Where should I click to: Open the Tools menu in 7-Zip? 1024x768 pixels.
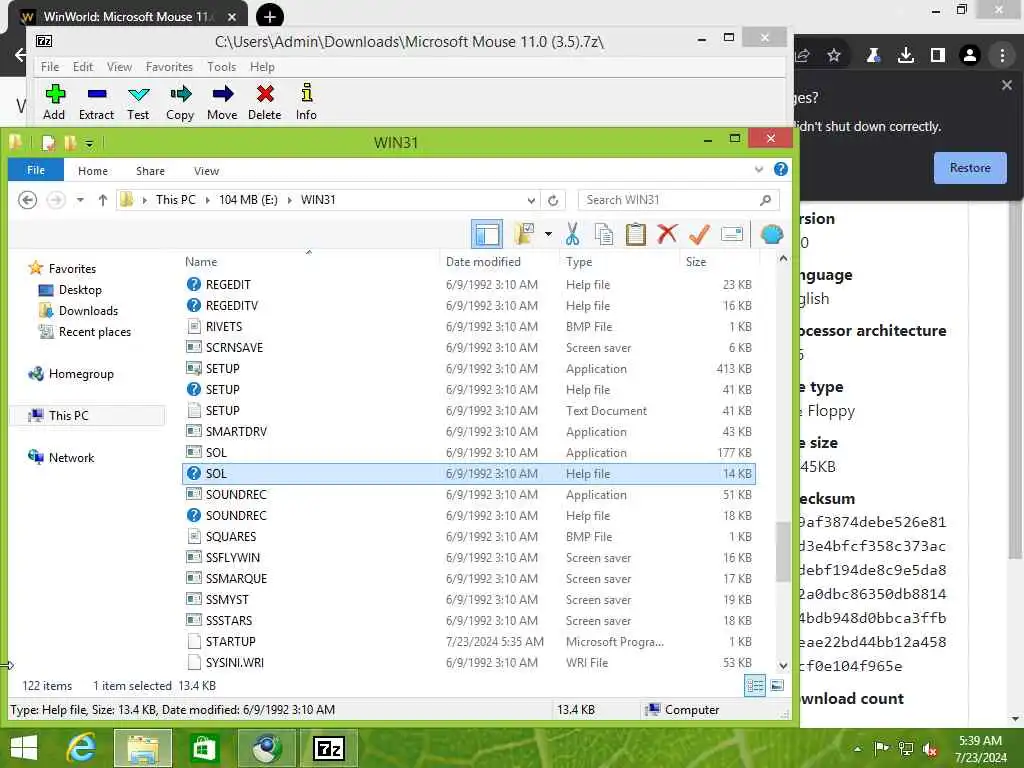click(x=221, y=67)
